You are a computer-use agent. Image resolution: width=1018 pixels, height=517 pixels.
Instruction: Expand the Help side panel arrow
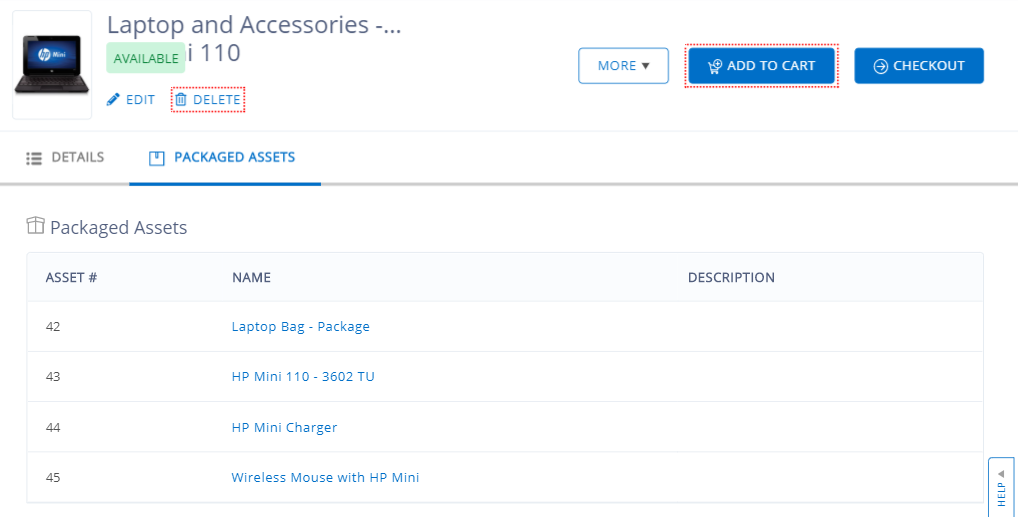(1001, 473)
